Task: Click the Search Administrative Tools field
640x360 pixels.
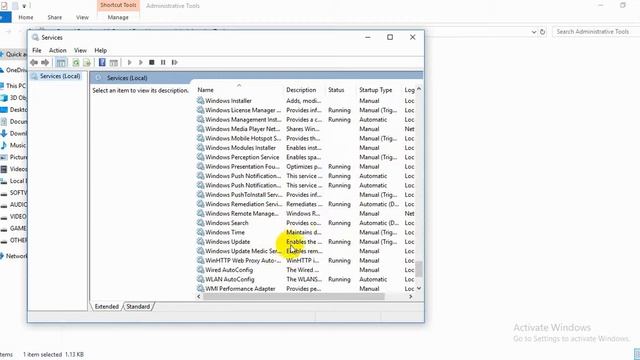Action: click(596, 31)
